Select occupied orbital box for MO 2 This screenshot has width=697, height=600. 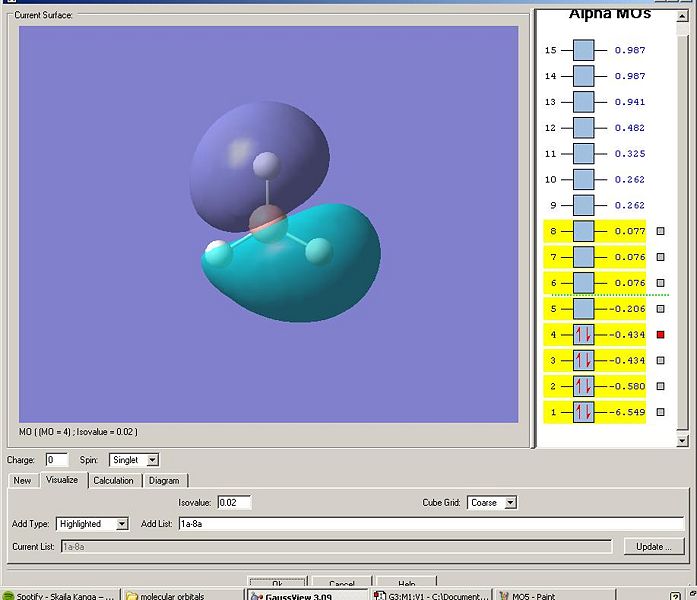(x=583, y=386)
